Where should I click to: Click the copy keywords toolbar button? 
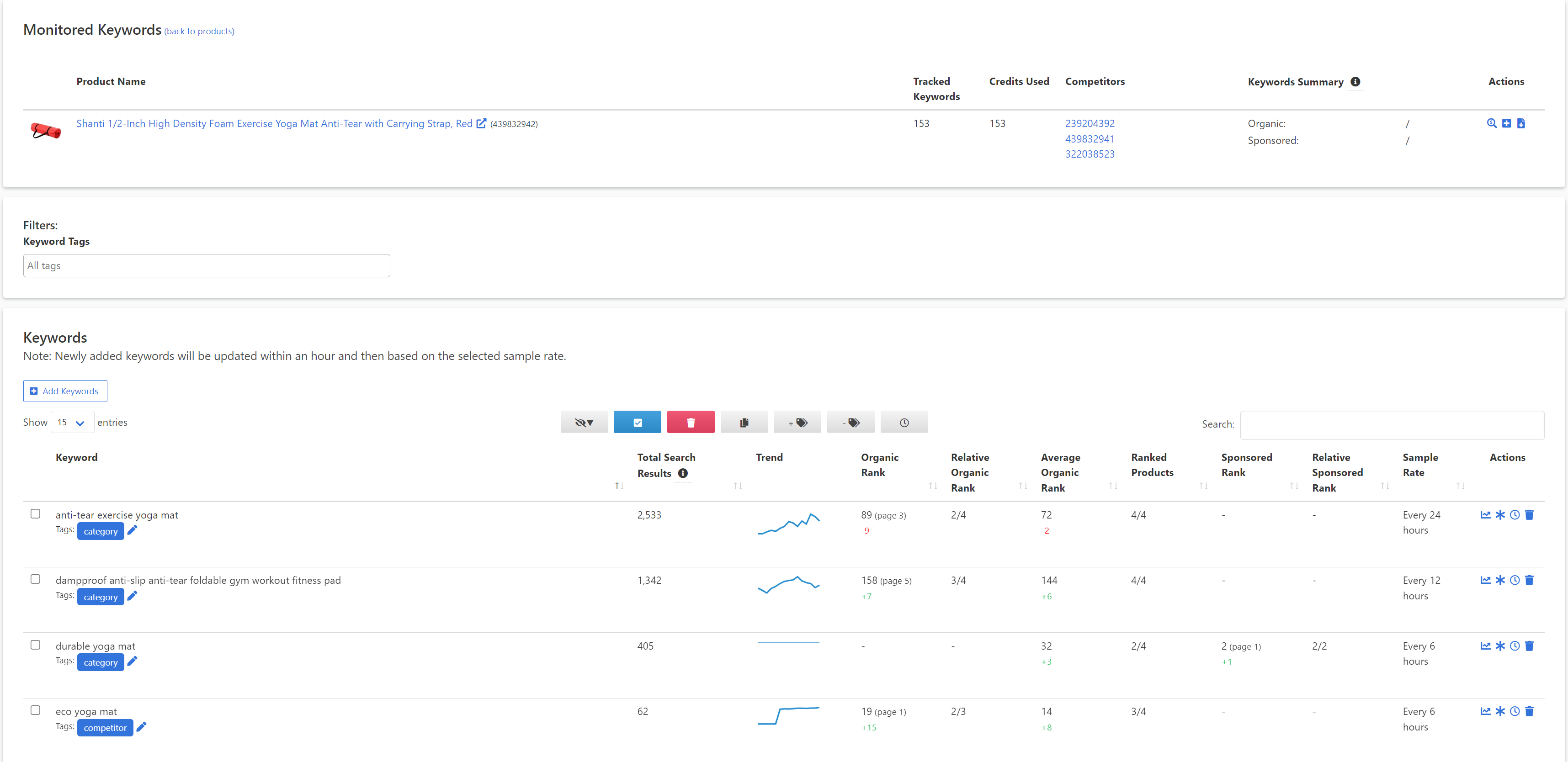[744, 423]
